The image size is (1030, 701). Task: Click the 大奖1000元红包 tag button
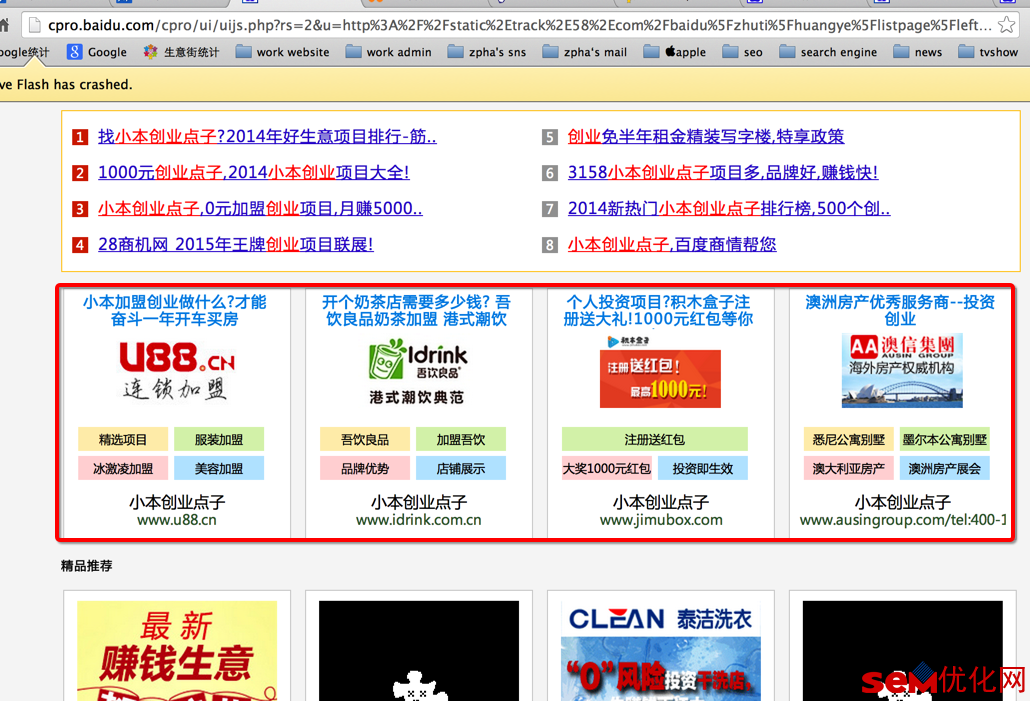[606, 468]
